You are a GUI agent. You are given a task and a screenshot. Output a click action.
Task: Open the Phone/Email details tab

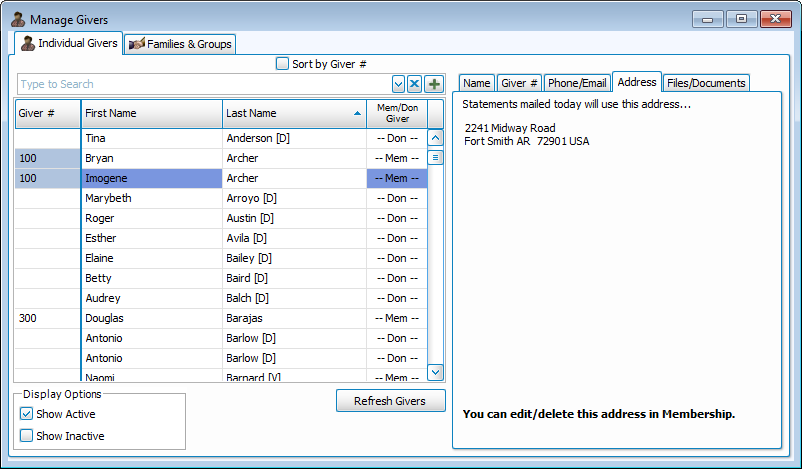[577, 83]
